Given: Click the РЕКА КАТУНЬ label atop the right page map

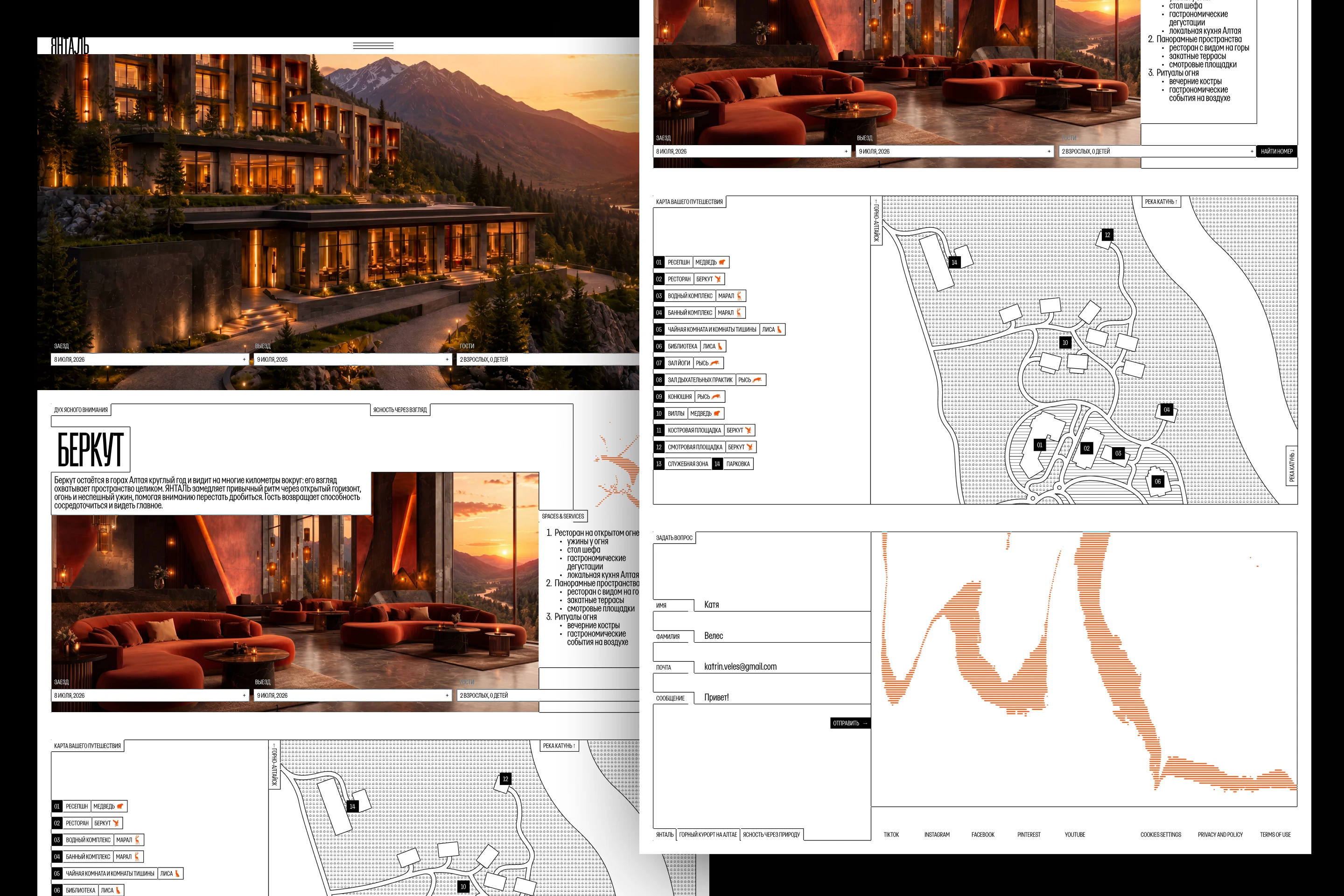Looking at the screenshot, I should [x=1161, y=202].
